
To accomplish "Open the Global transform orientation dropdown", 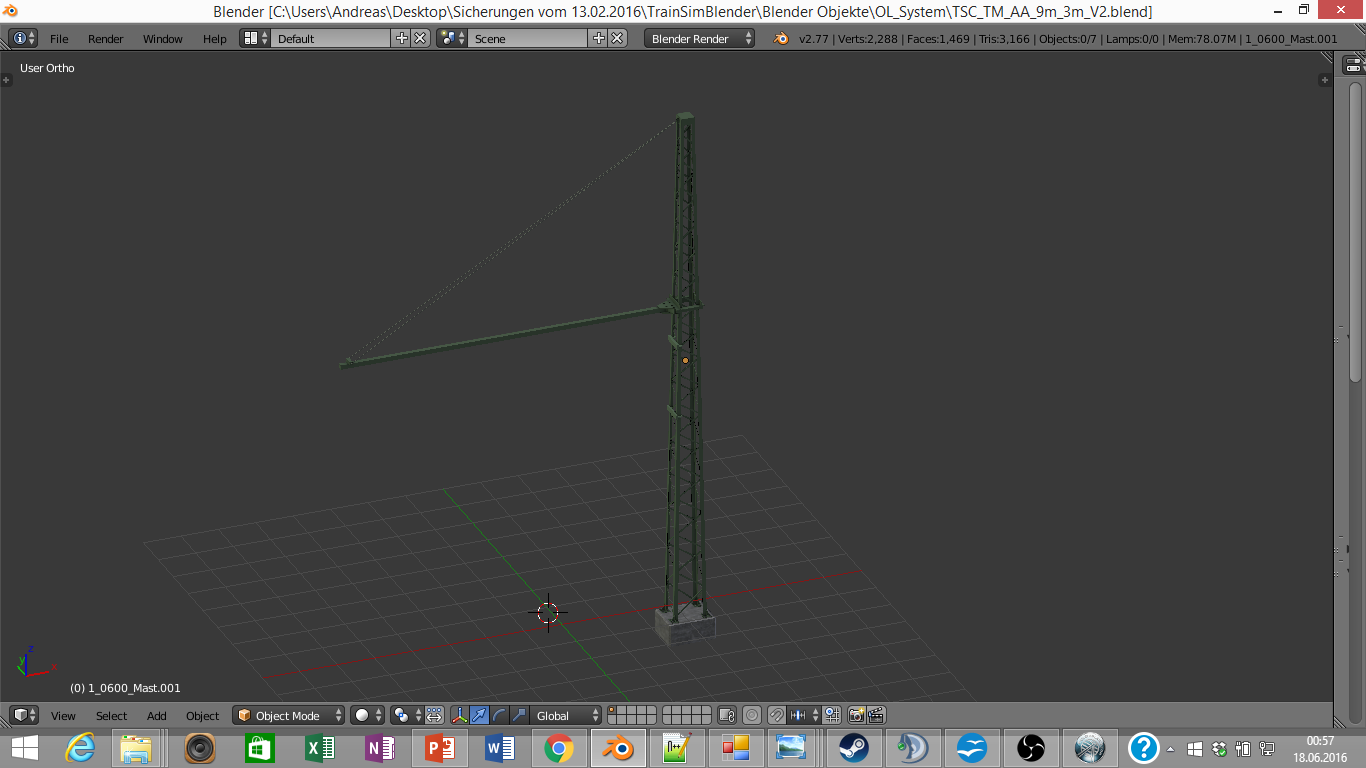I will coord(567,715).
